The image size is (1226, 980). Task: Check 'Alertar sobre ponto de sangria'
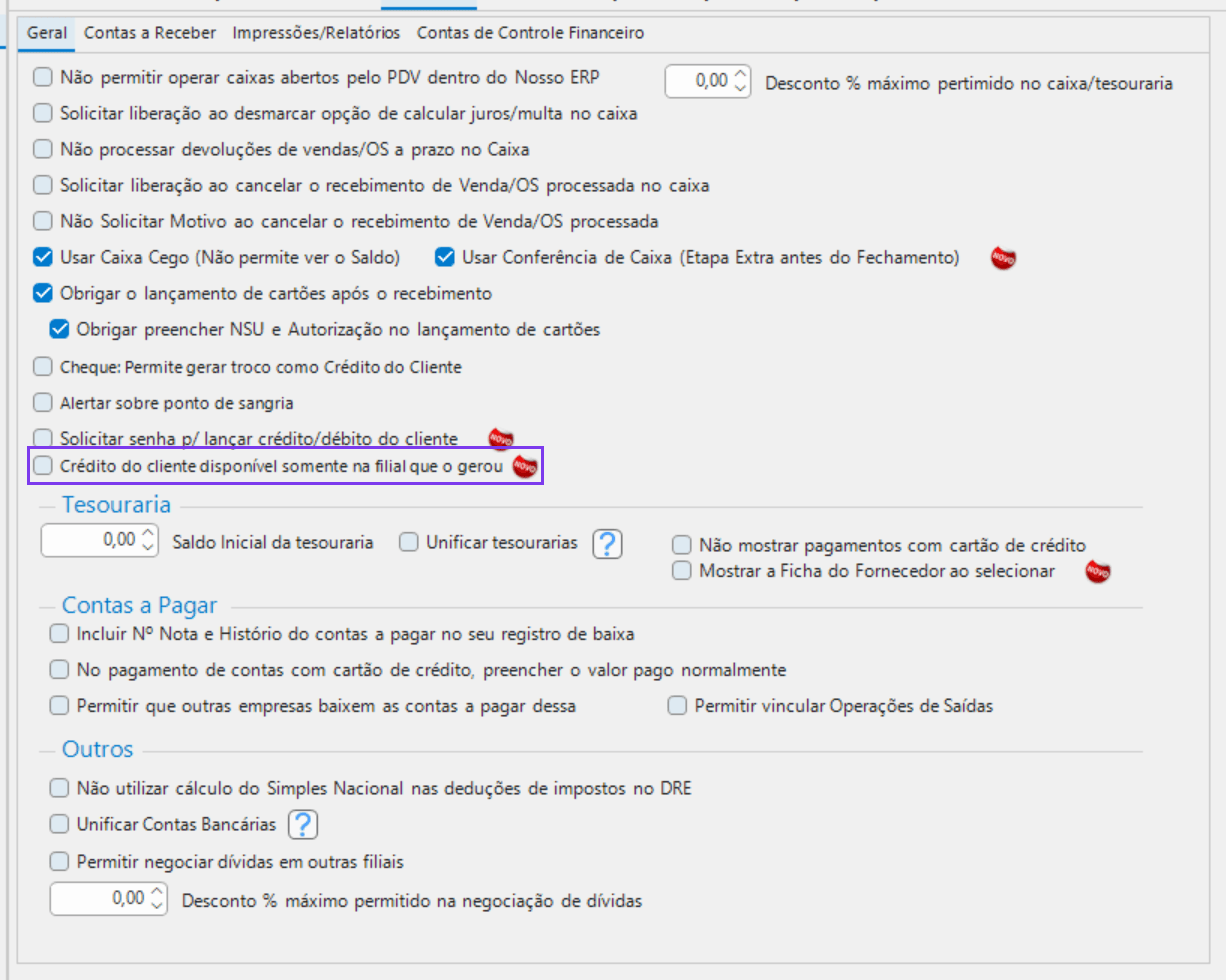(42, 402)
